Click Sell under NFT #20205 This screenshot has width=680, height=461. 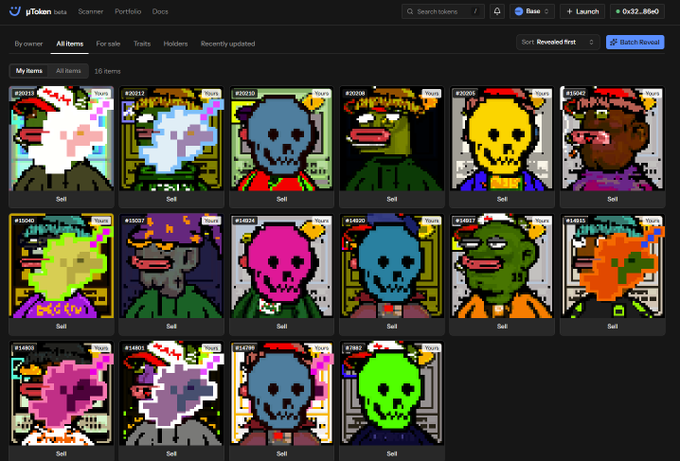tap(502, 199)
